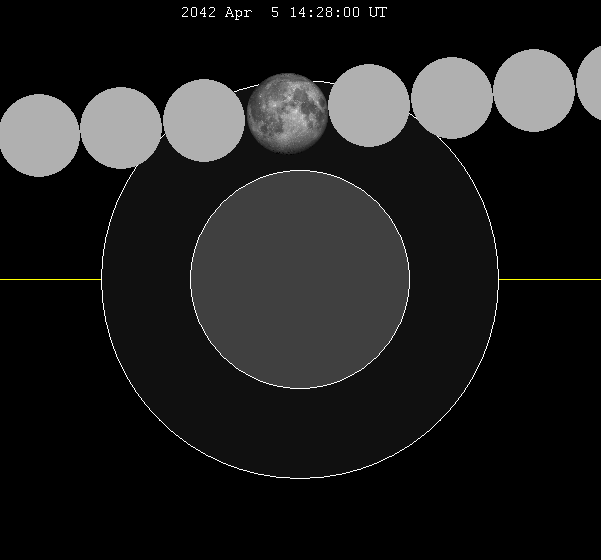Image resolution: width=601 pixels, height=560 pixels.
Task: Click the center of the gray umbra circle
Action: pos(300,279)
